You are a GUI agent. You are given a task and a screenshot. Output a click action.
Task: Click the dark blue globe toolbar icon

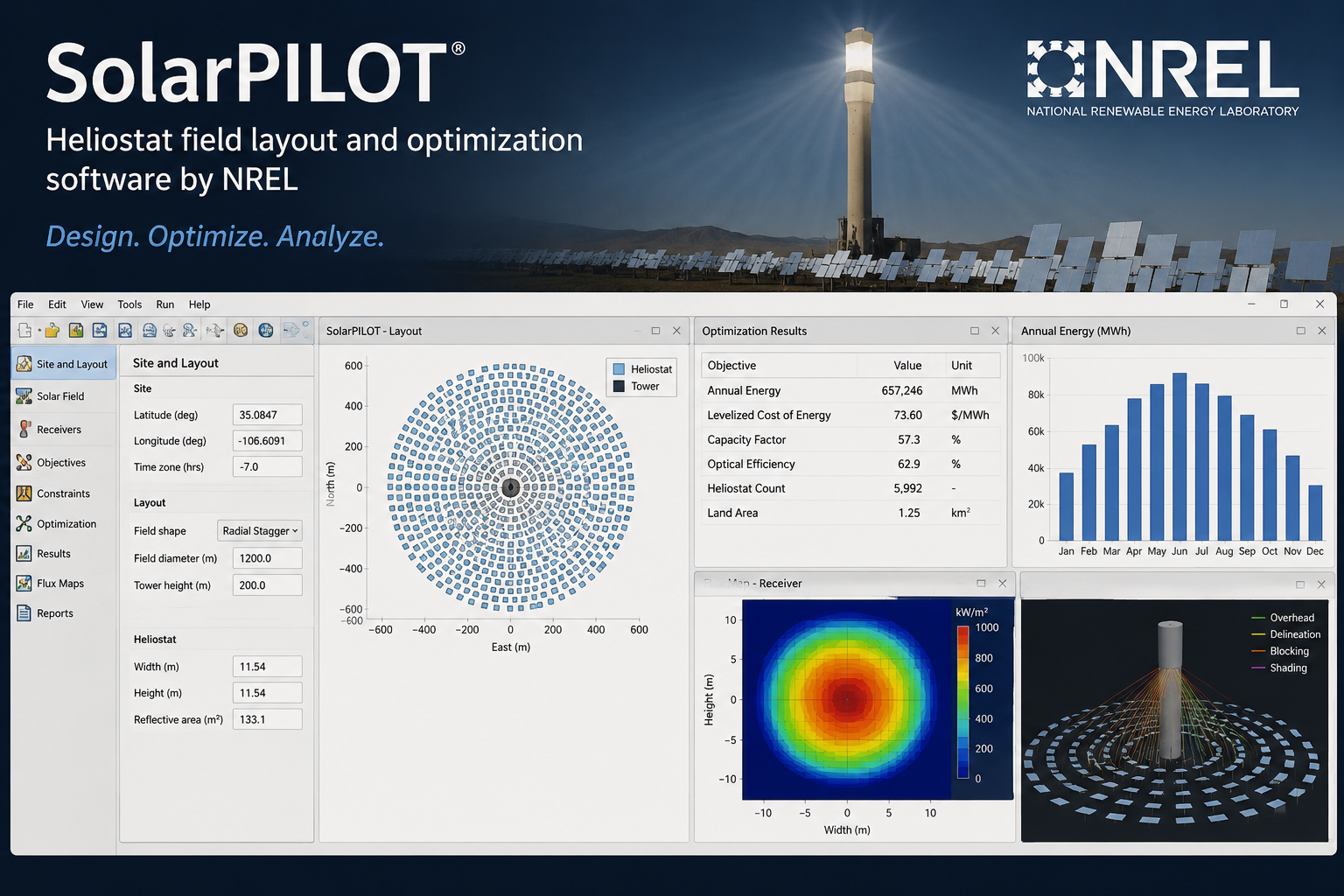266,330
